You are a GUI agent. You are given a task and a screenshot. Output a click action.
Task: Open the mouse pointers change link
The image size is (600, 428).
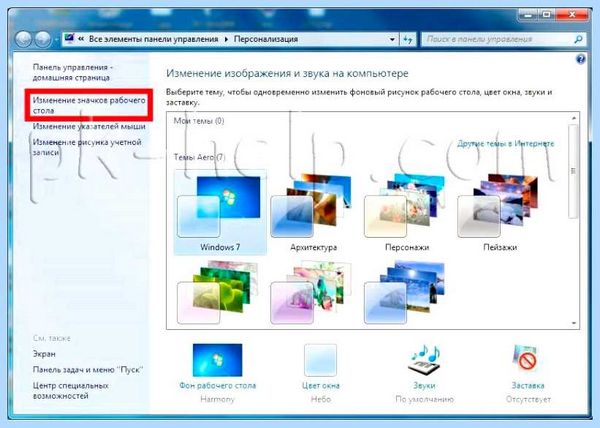[x=89, y=127]
